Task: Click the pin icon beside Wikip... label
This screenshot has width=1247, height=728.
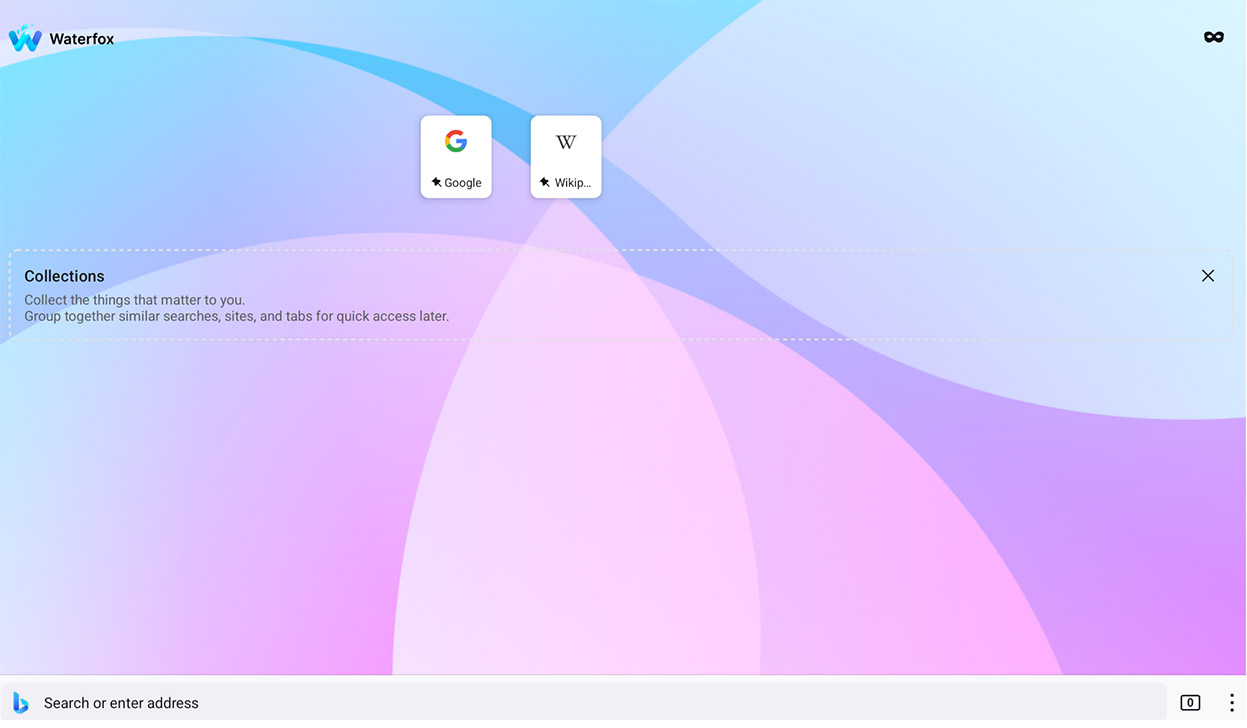Action: coord(544,182)
